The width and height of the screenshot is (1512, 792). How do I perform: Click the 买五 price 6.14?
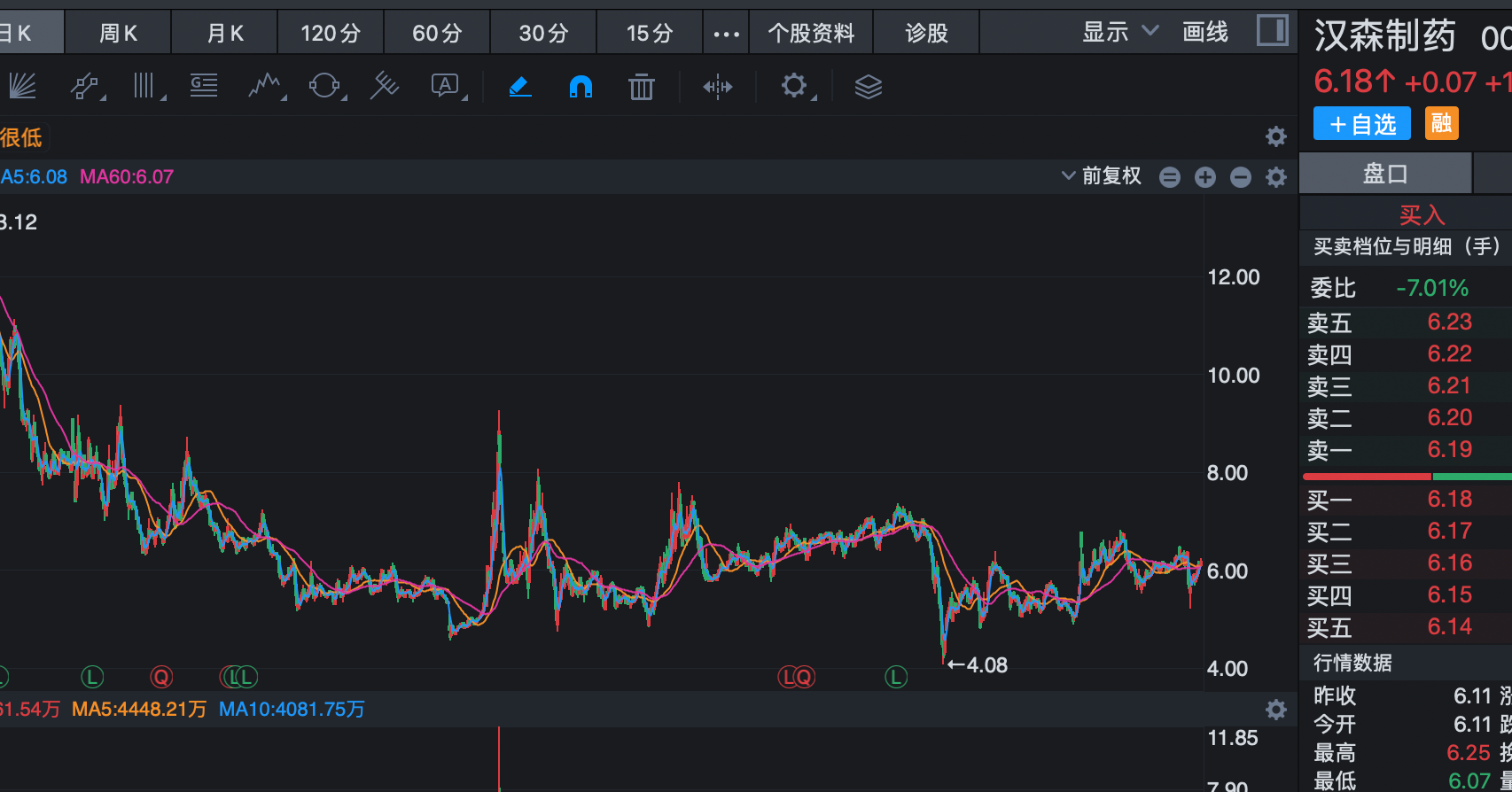click(1449, 626)
